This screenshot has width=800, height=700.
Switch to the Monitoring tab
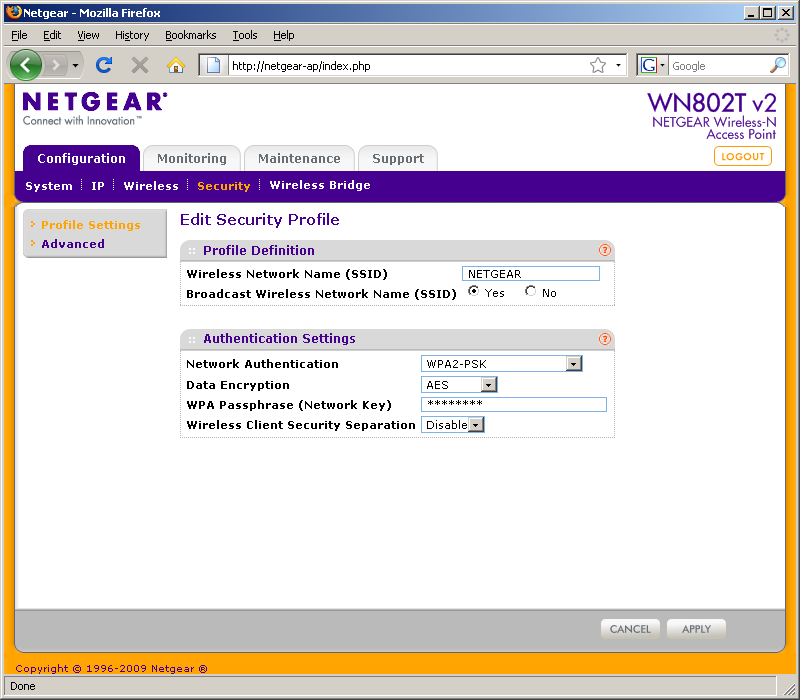click(x=192, y=158)
